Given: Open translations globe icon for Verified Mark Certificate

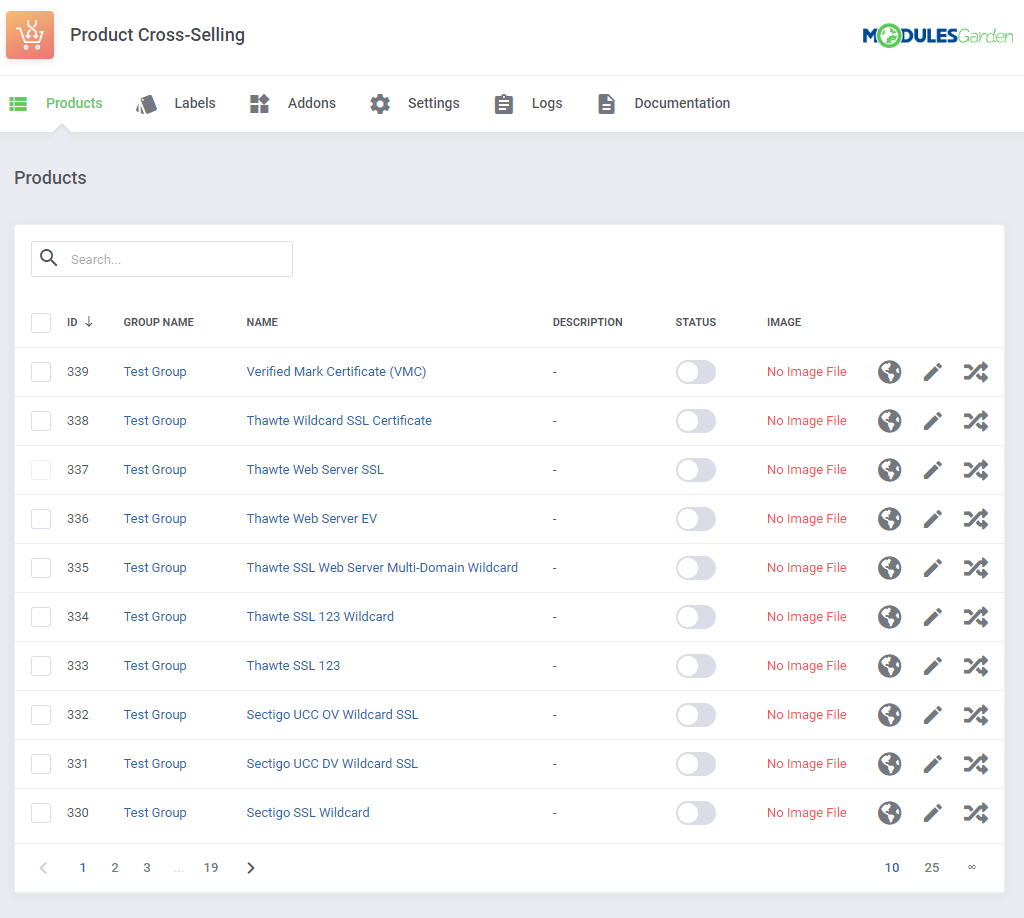Looking at the screenshot, I should point(889,372).
